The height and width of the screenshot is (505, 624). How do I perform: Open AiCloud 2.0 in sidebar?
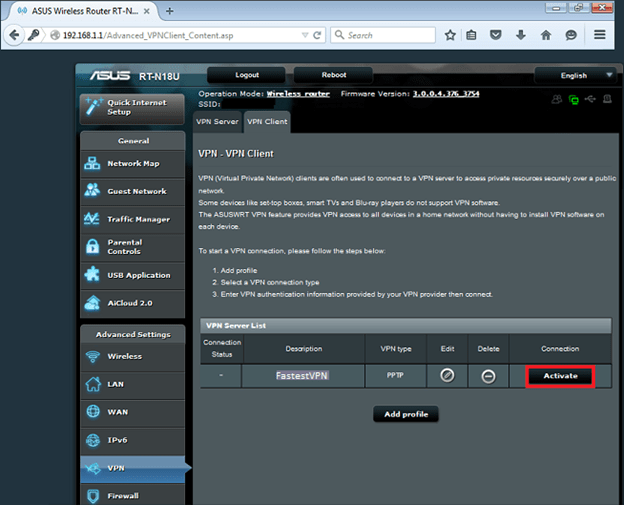133,303
